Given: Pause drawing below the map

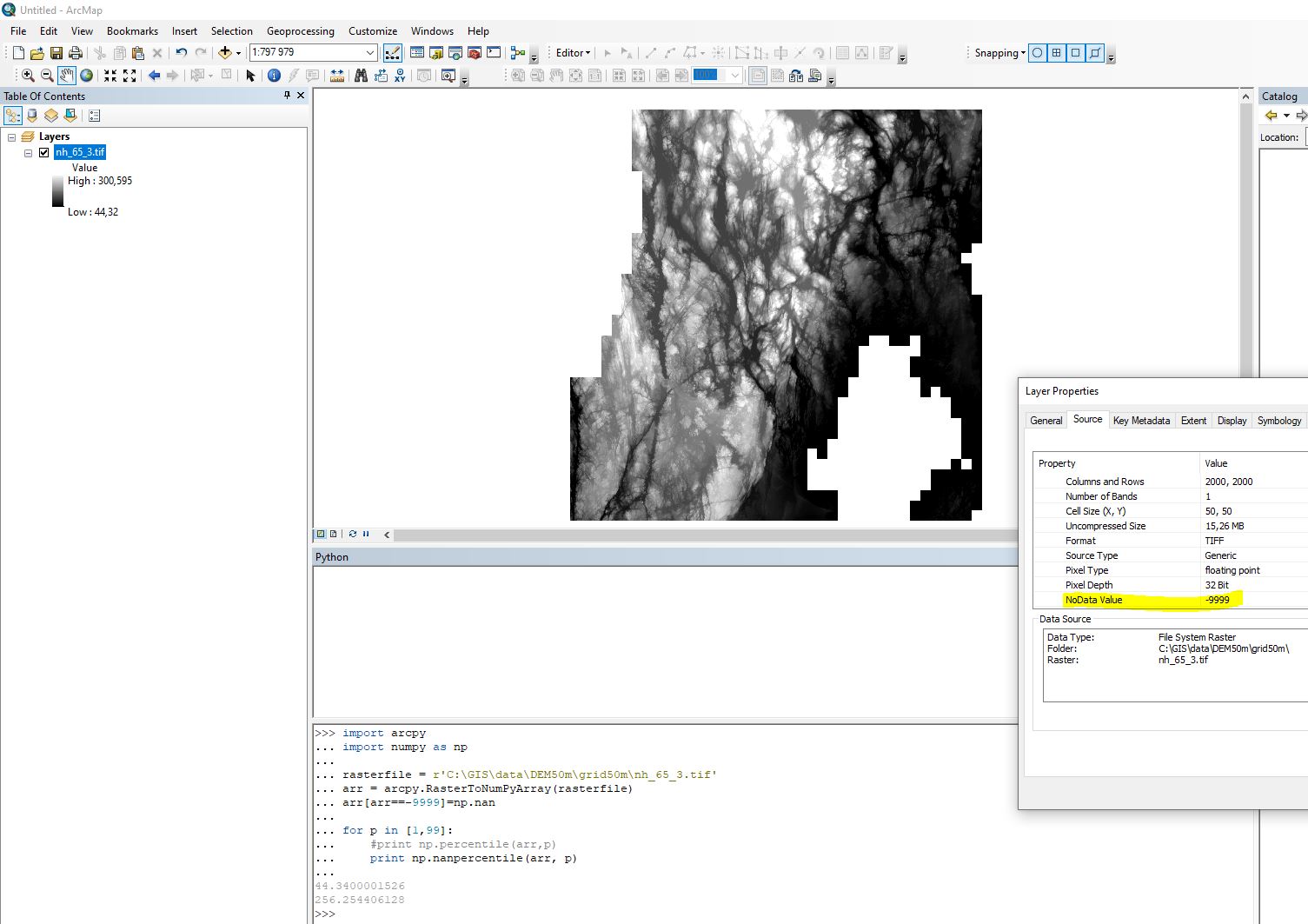Looking at the screenshot, I should click(x=366, y=534).
